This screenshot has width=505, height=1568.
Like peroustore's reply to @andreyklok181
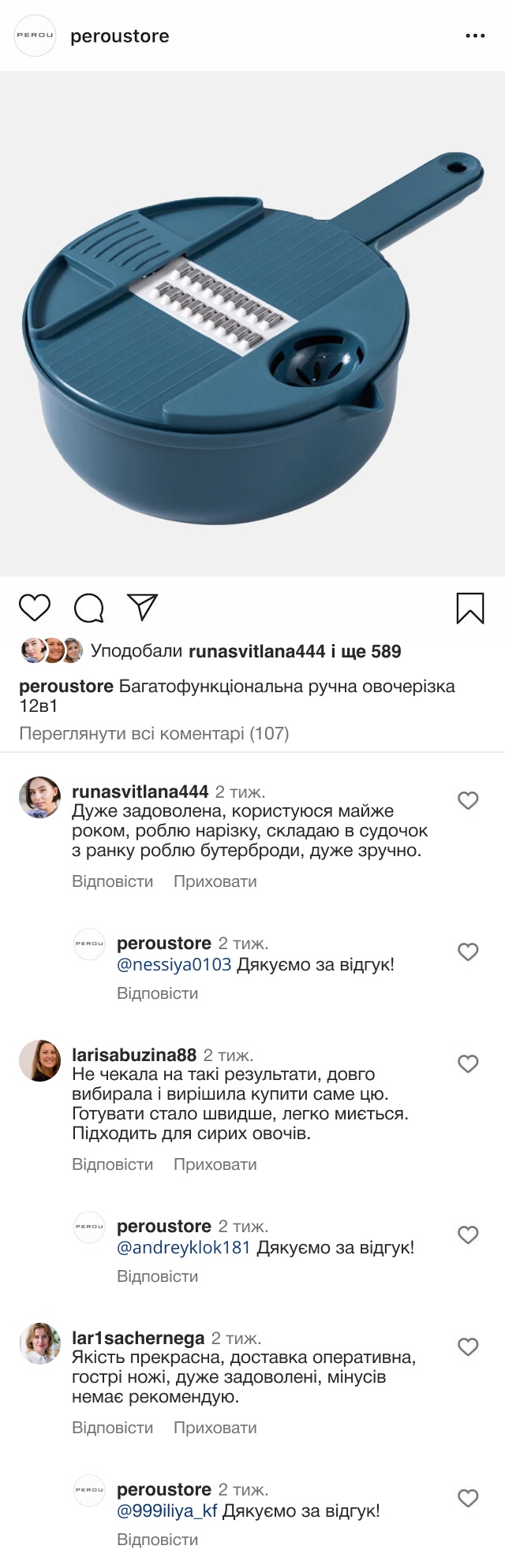(x=469, y=1235)
